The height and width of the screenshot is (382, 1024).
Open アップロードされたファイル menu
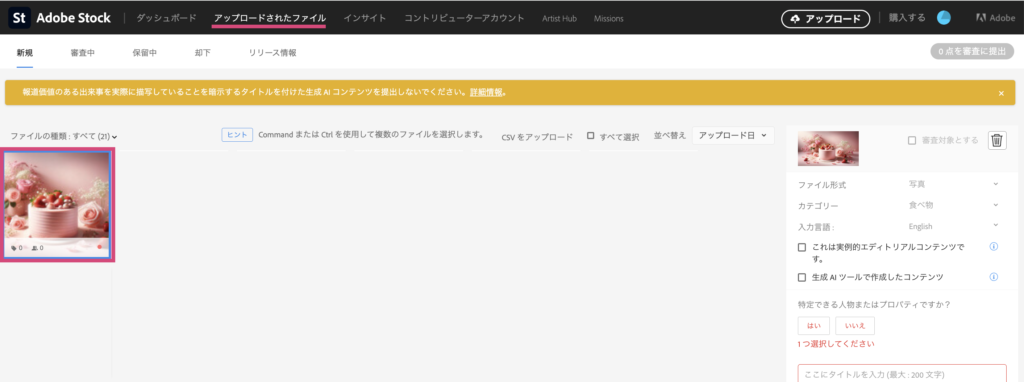(x=270, y=18)
